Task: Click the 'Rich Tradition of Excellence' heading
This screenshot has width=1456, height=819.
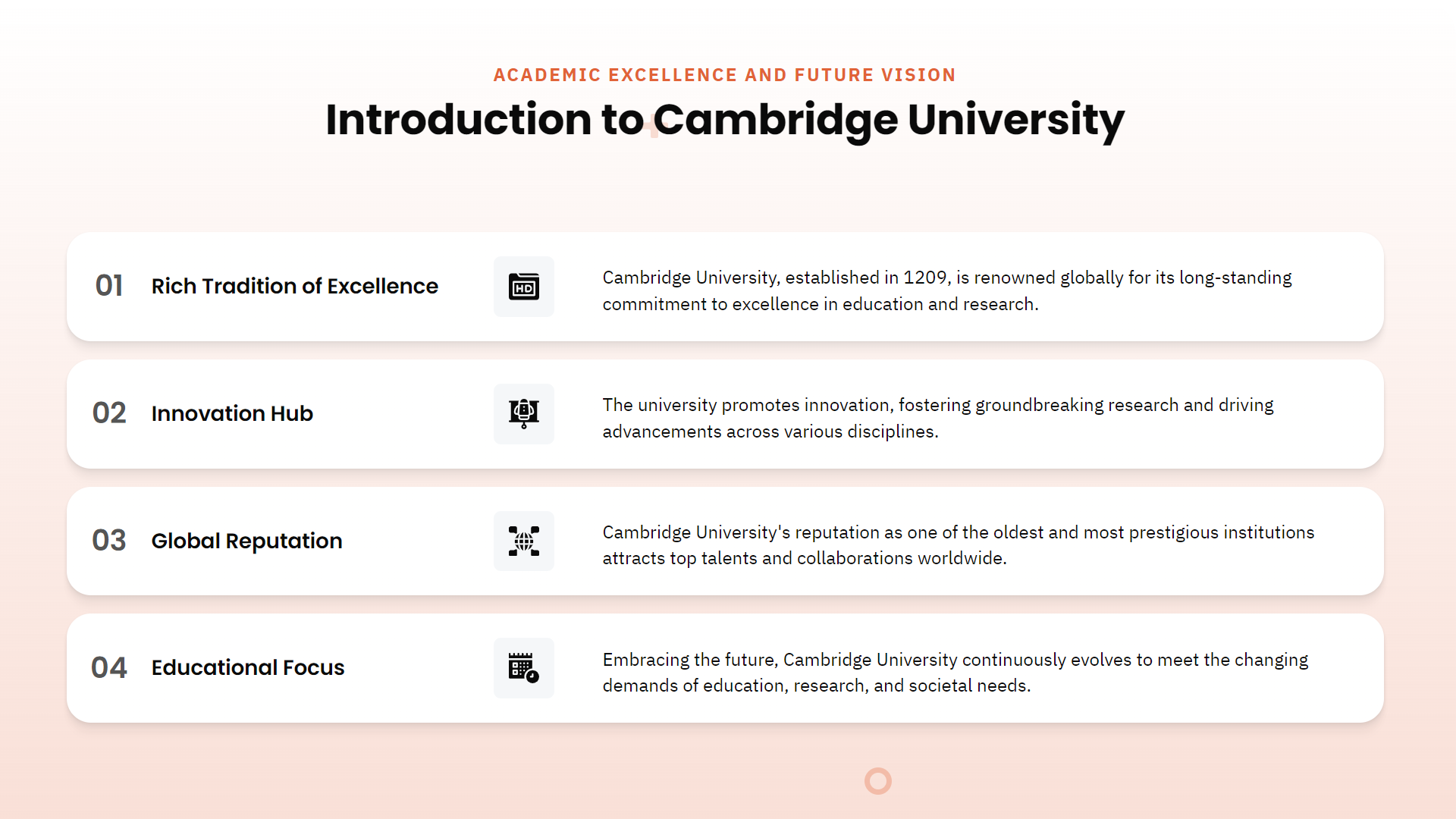Action: (x=295, y=286)
